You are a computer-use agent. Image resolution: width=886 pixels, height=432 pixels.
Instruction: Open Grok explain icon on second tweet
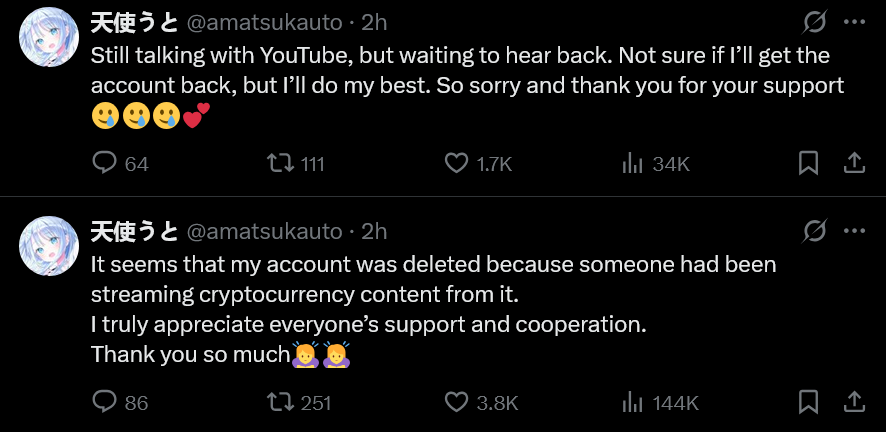815,231
